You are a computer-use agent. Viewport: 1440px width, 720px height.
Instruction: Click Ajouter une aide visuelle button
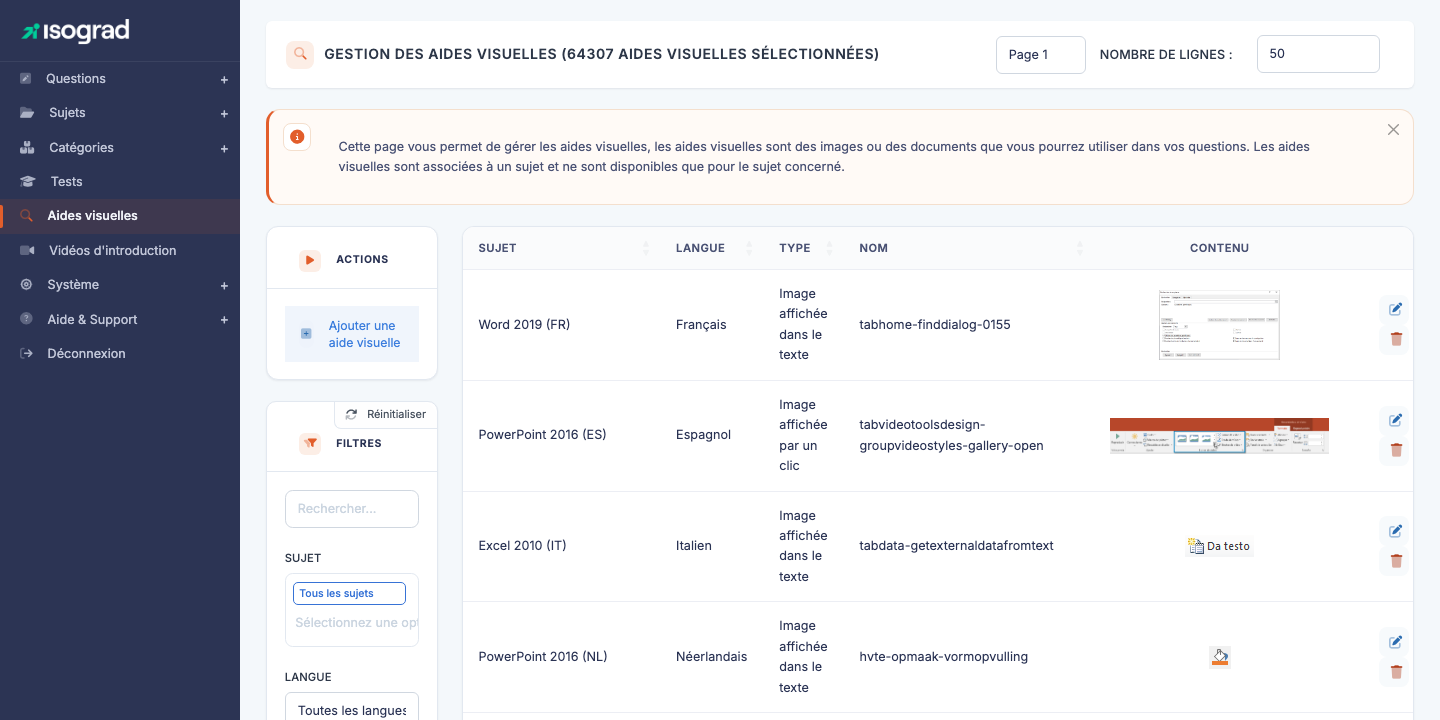pyautogui.click(x=352, y=334)
